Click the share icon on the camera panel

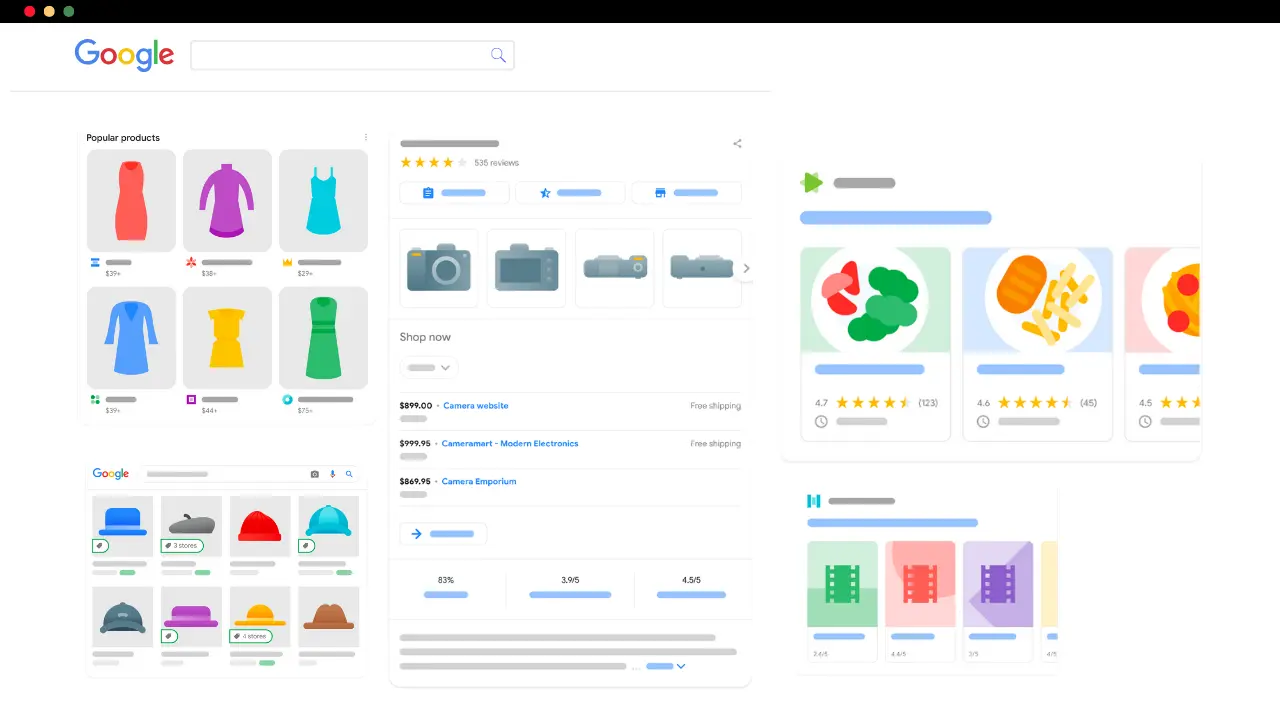737,144
